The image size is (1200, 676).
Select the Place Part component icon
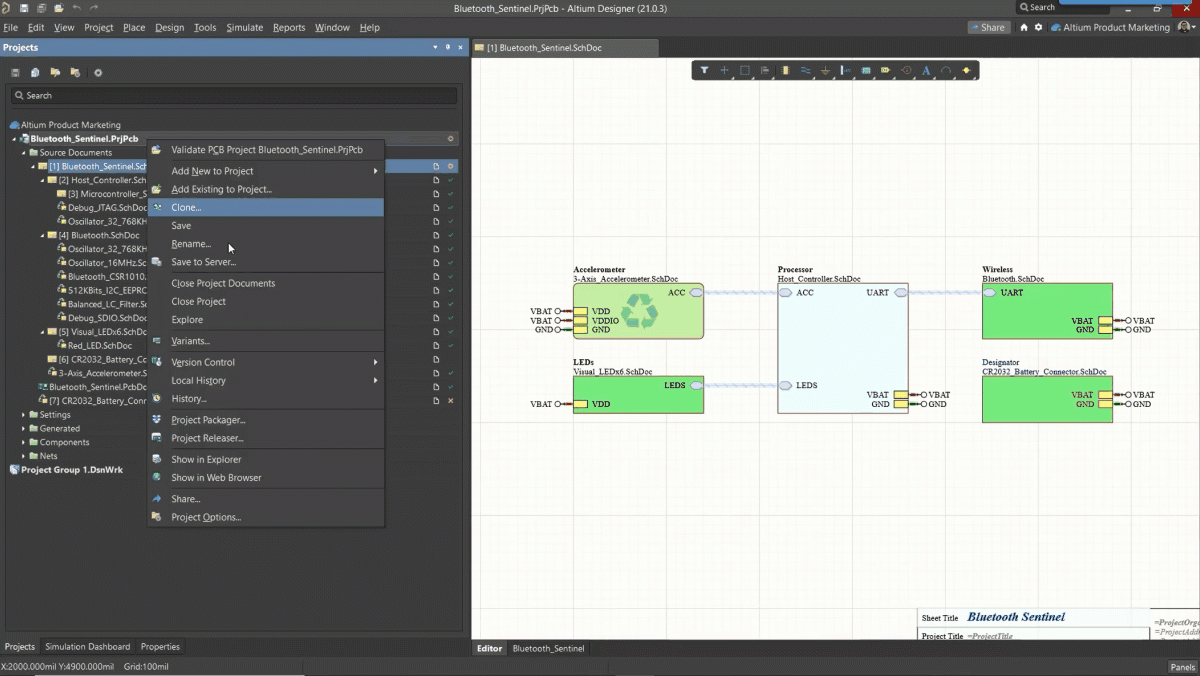785,70
